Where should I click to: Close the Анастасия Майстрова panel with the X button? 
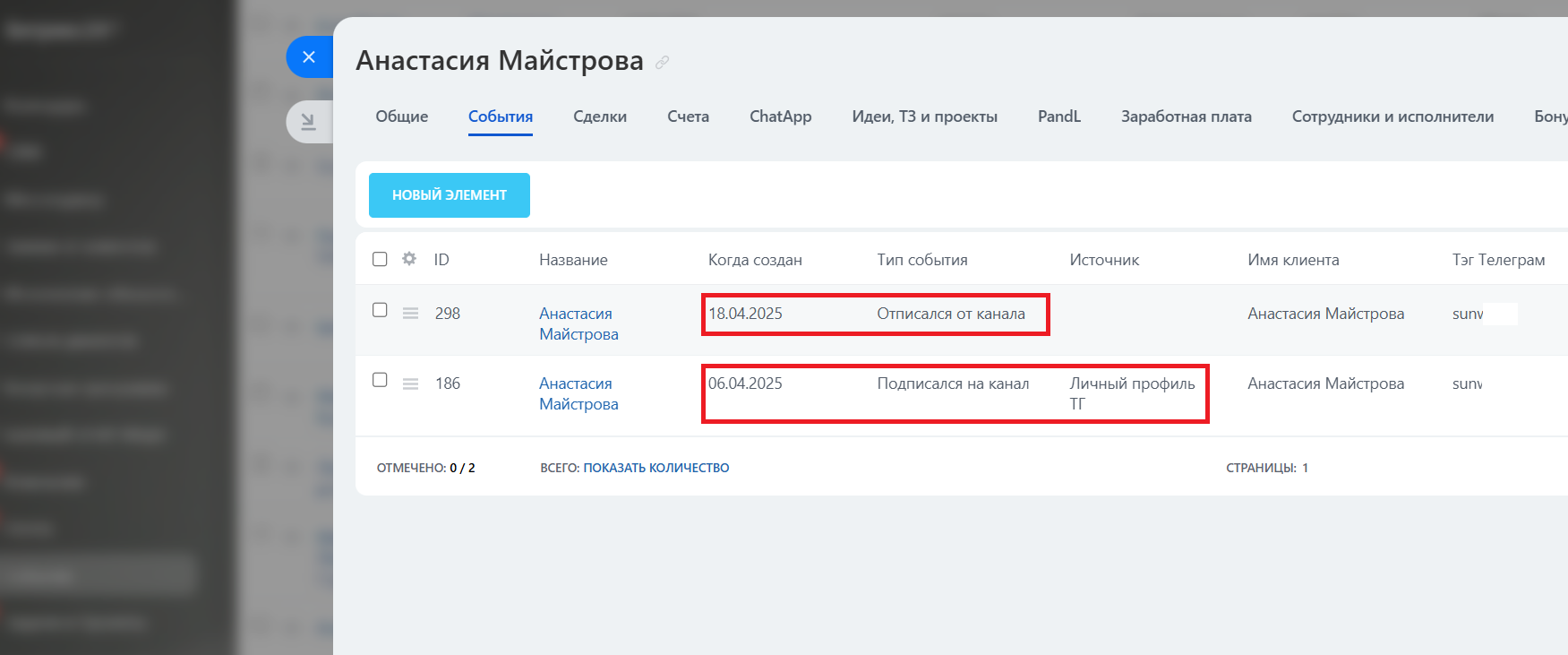[x=309, y=57]
